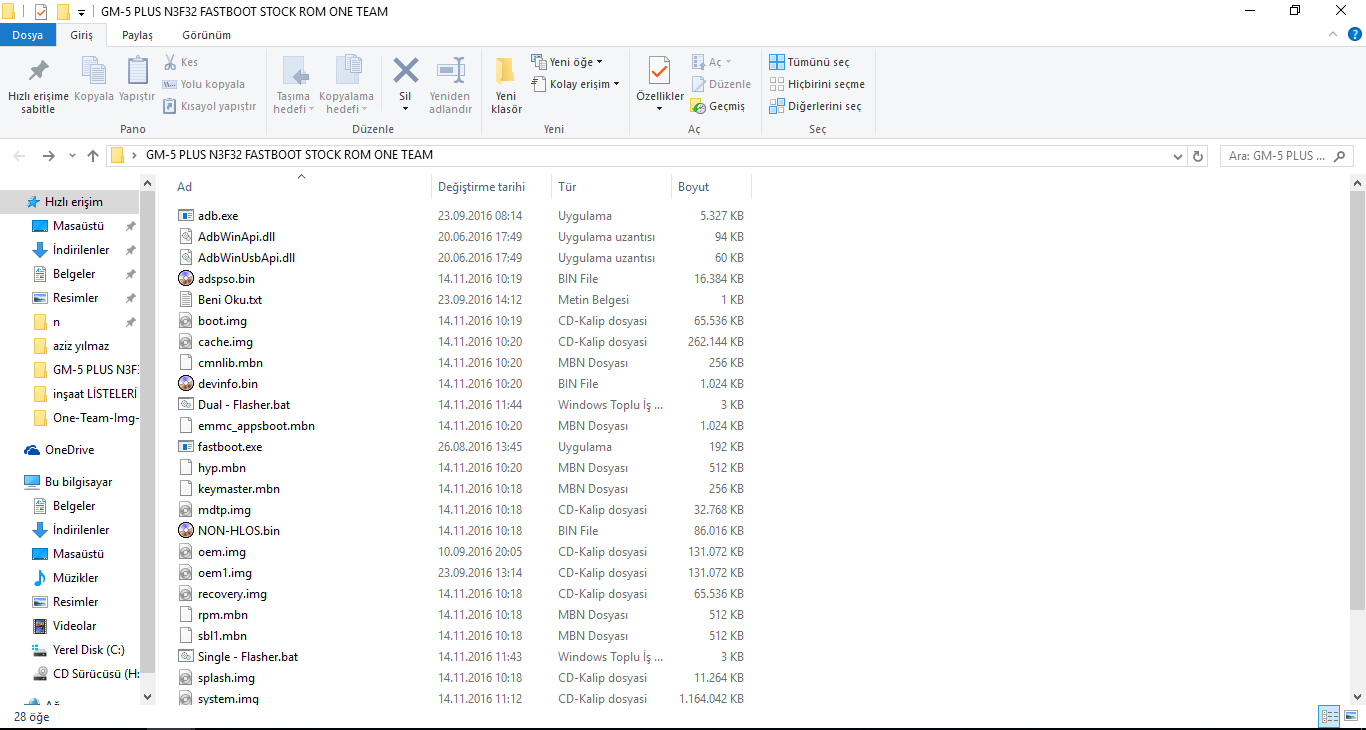This screenshot has height=730, width=1366.
Task: Go up one folder with up arrow
Action: pos(93,156)
